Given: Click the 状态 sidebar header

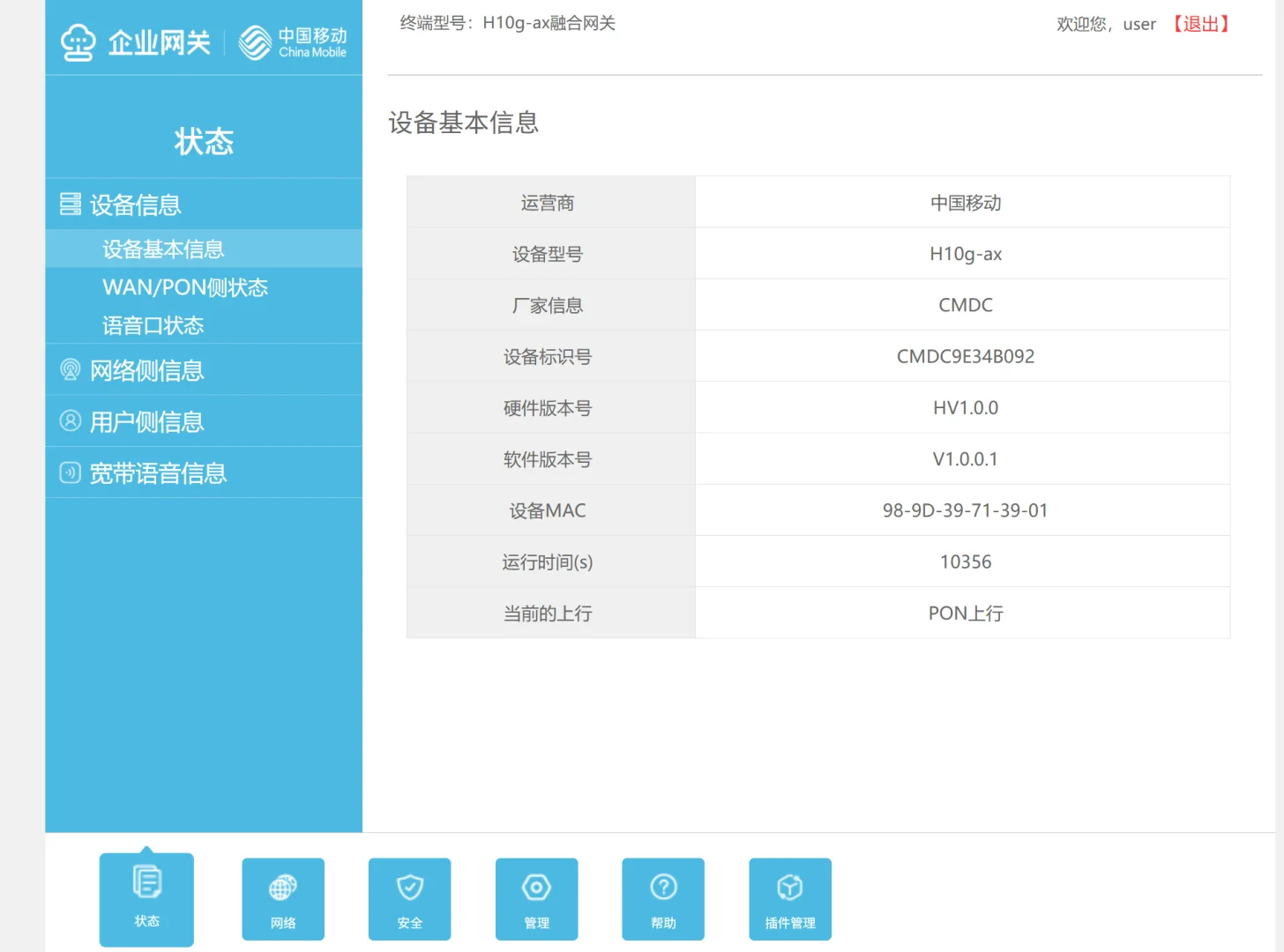Looking at the screenshot, I should point(204,141).
